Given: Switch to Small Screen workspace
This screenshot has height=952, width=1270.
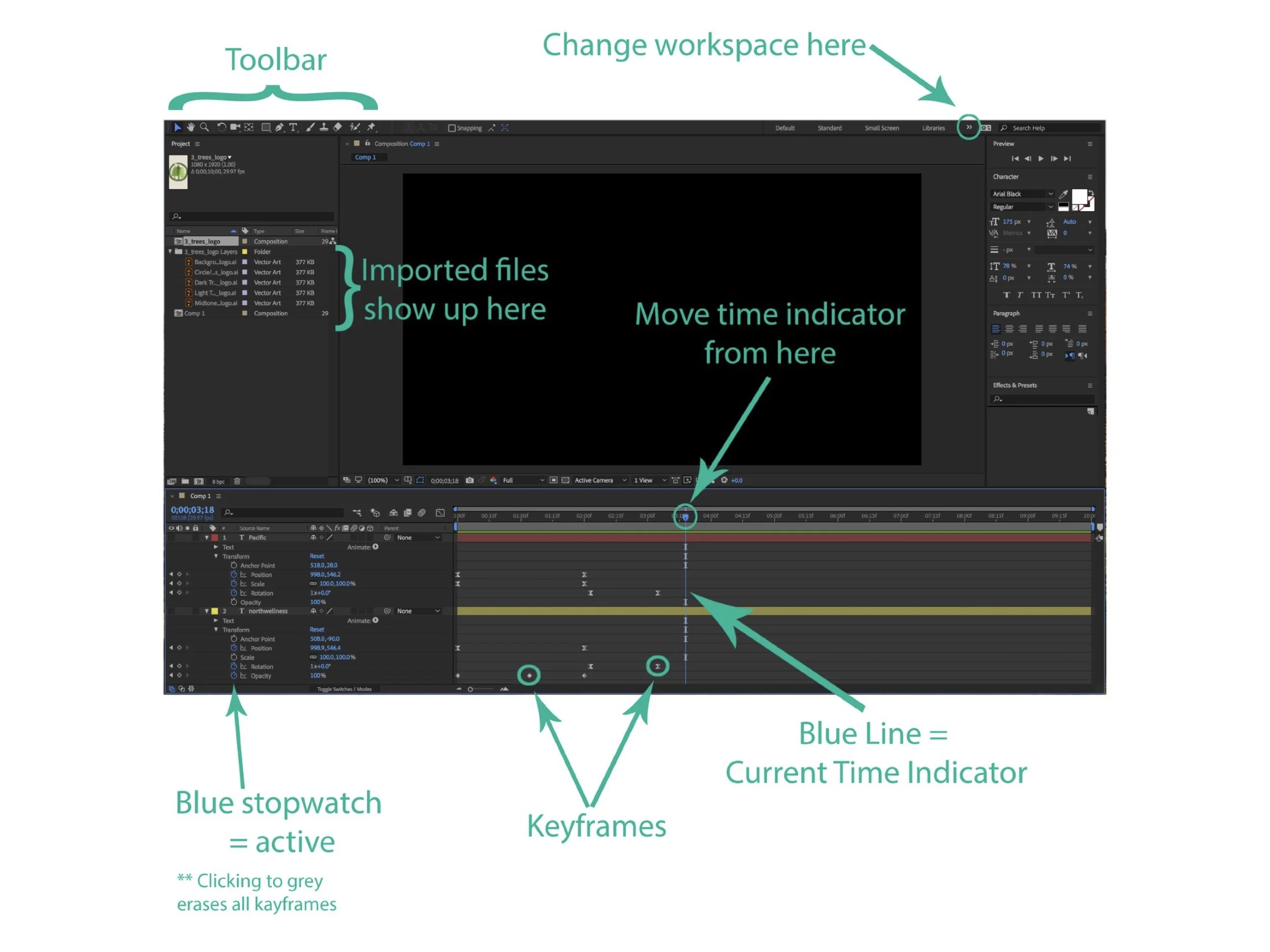Looking at the screenshot, I should [x=882, y=128].
